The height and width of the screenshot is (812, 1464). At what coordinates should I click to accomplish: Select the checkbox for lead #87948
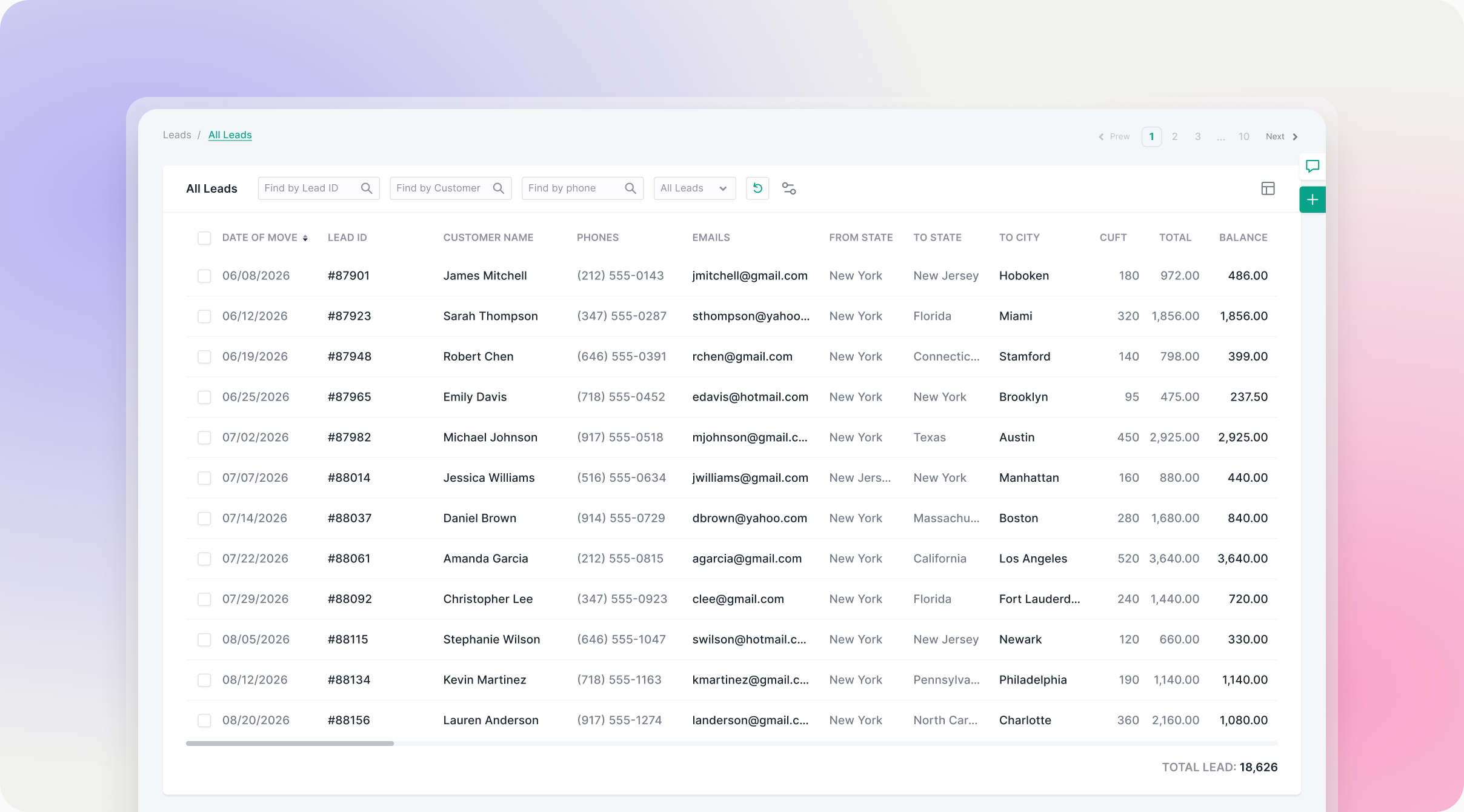pos(204,357)
